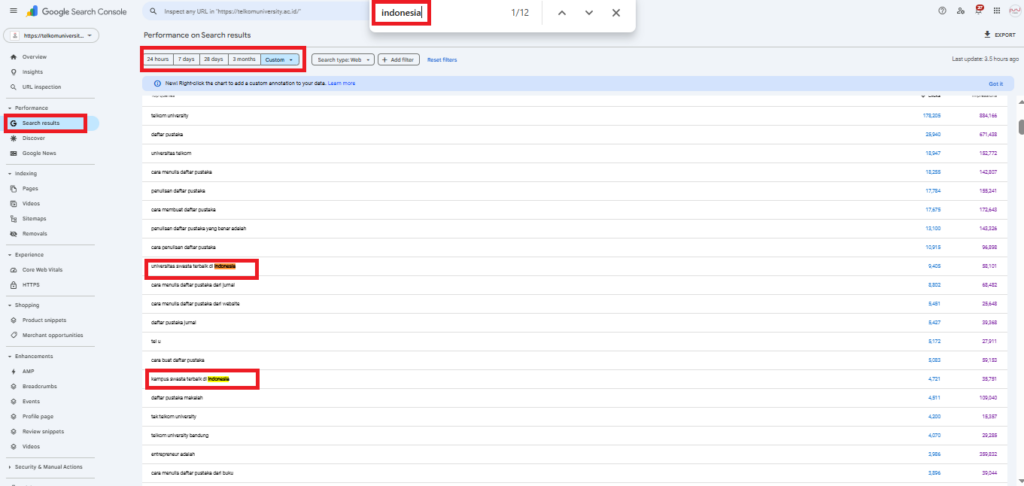Viewport: 1024px width, 486px height.
Task: Click 'telkom university bandung' query row
Action: tap(576, 436)
